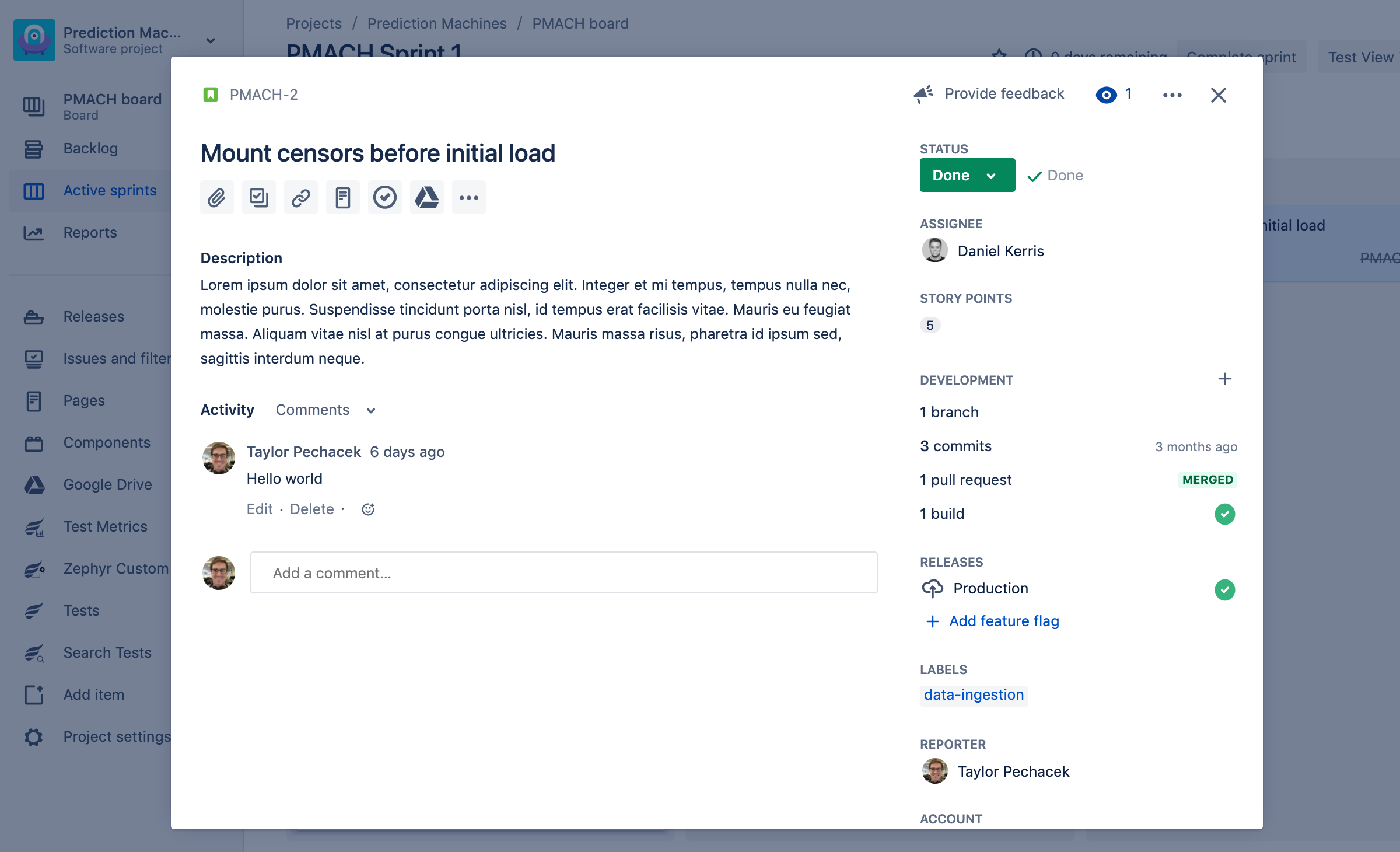Screen dimensions: 1400x852
Task: Toggle the Production release checkmark
Action: [1224, 588]
